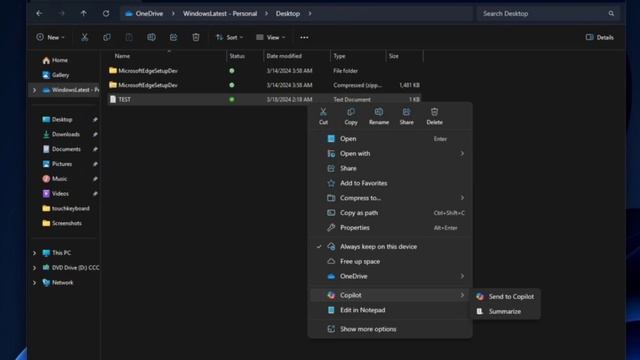
Task: Choose Add to Favorites
Action: click(391, 183)
